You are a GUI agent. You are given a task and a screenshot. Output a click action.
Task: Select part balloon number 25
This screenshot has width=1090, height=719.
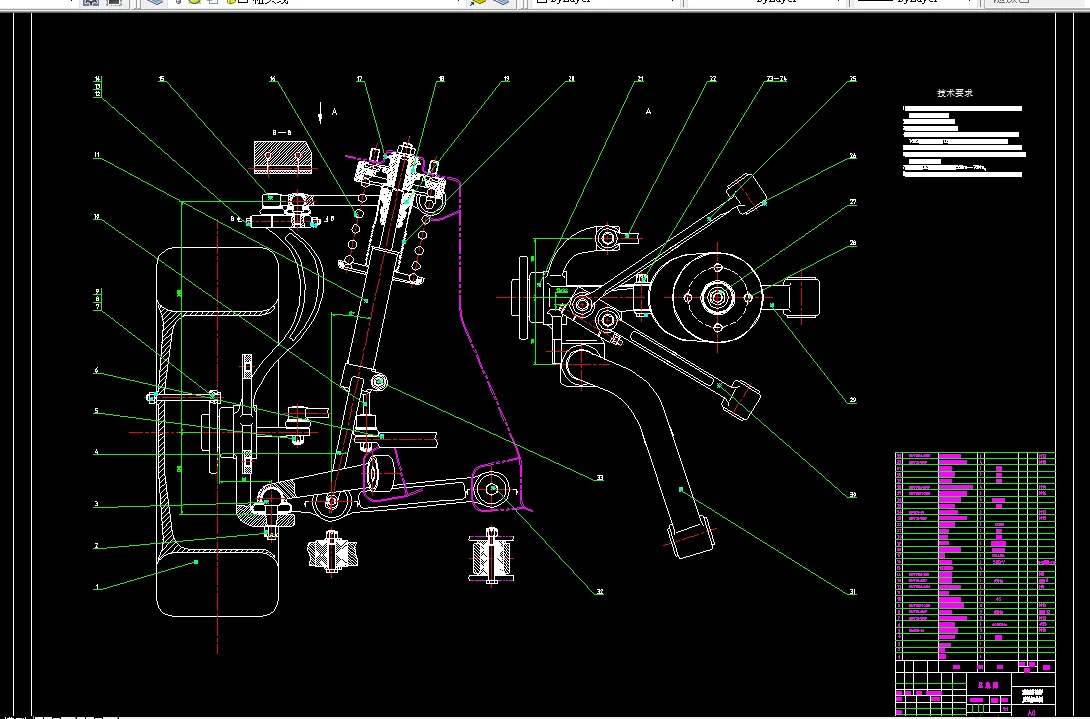[853, 79]
